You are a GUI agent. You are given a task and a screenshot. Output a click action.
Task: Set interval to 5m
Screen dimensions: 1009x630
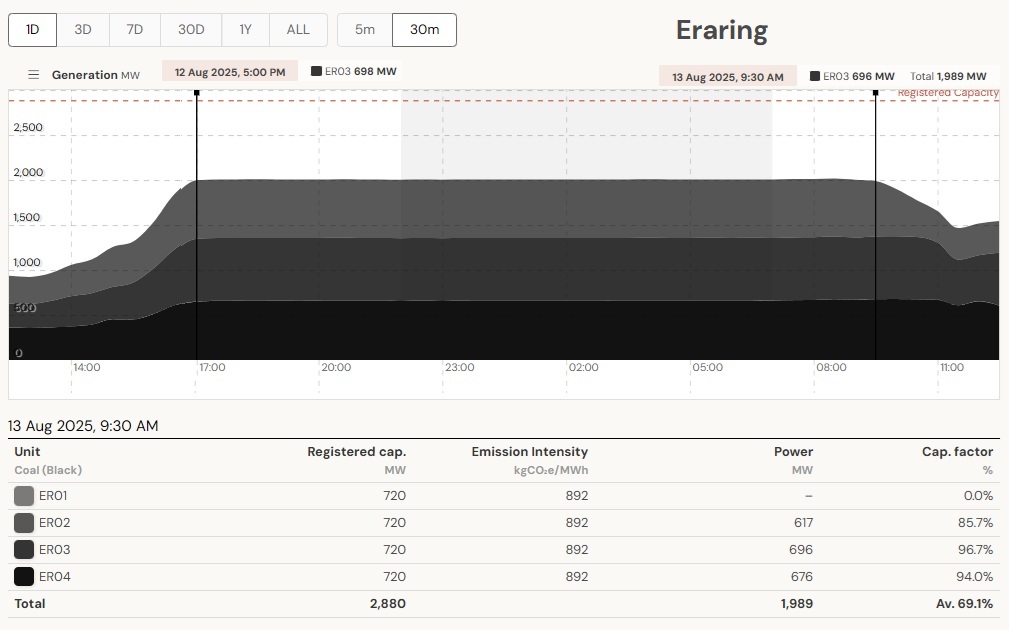tap(365, 30)
